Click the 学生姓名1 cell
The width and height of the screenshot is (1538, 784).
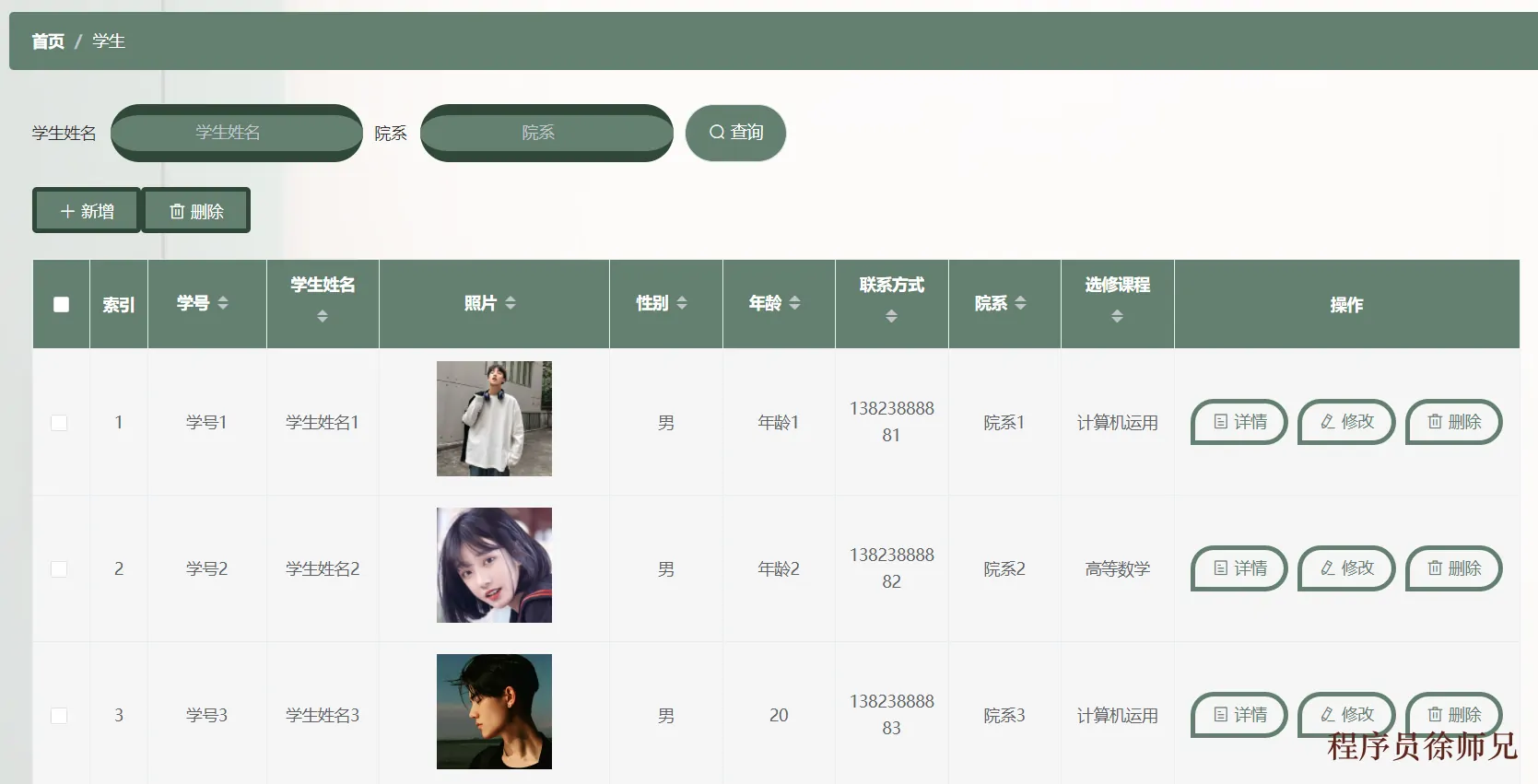(323, 422)
